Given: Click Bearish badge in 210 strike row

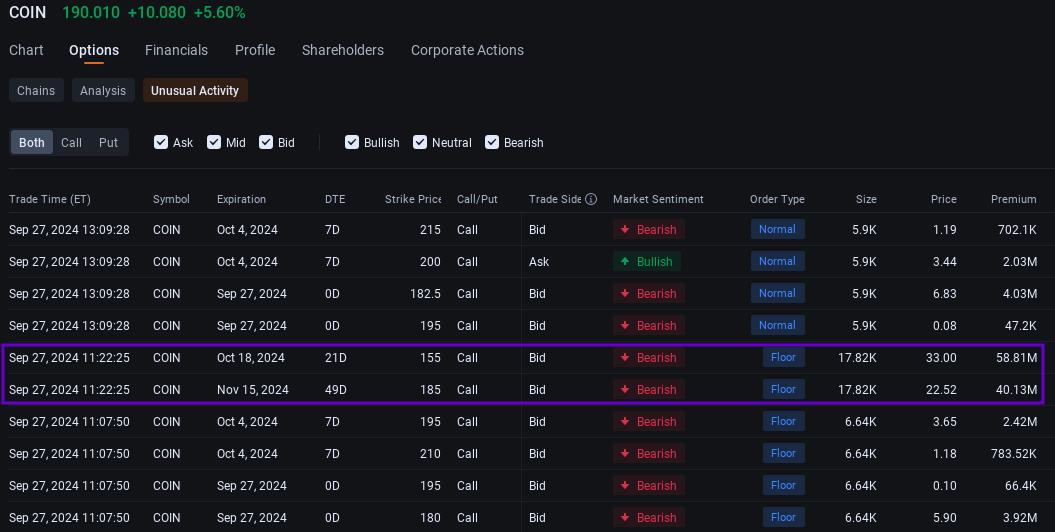Looking at the screenshot, I should coord(649,453).
